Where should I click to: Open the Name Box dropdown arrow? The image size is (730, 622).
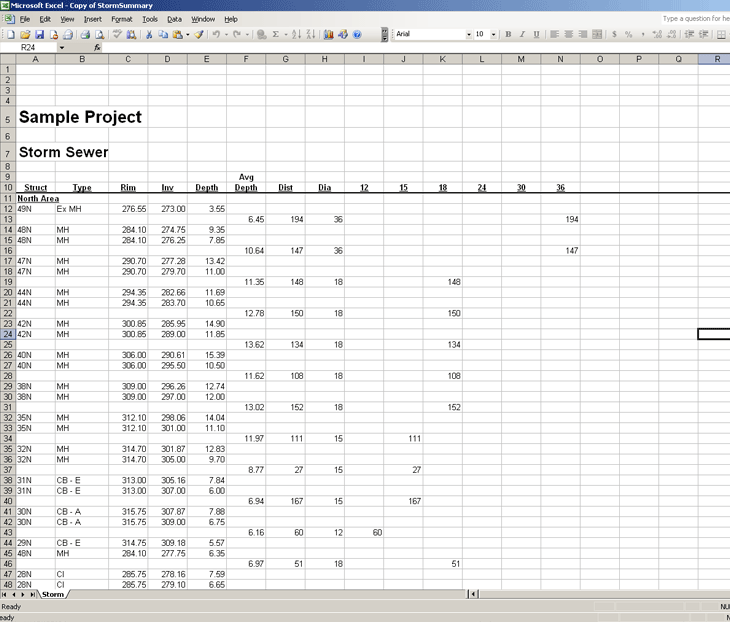[62, 48]
